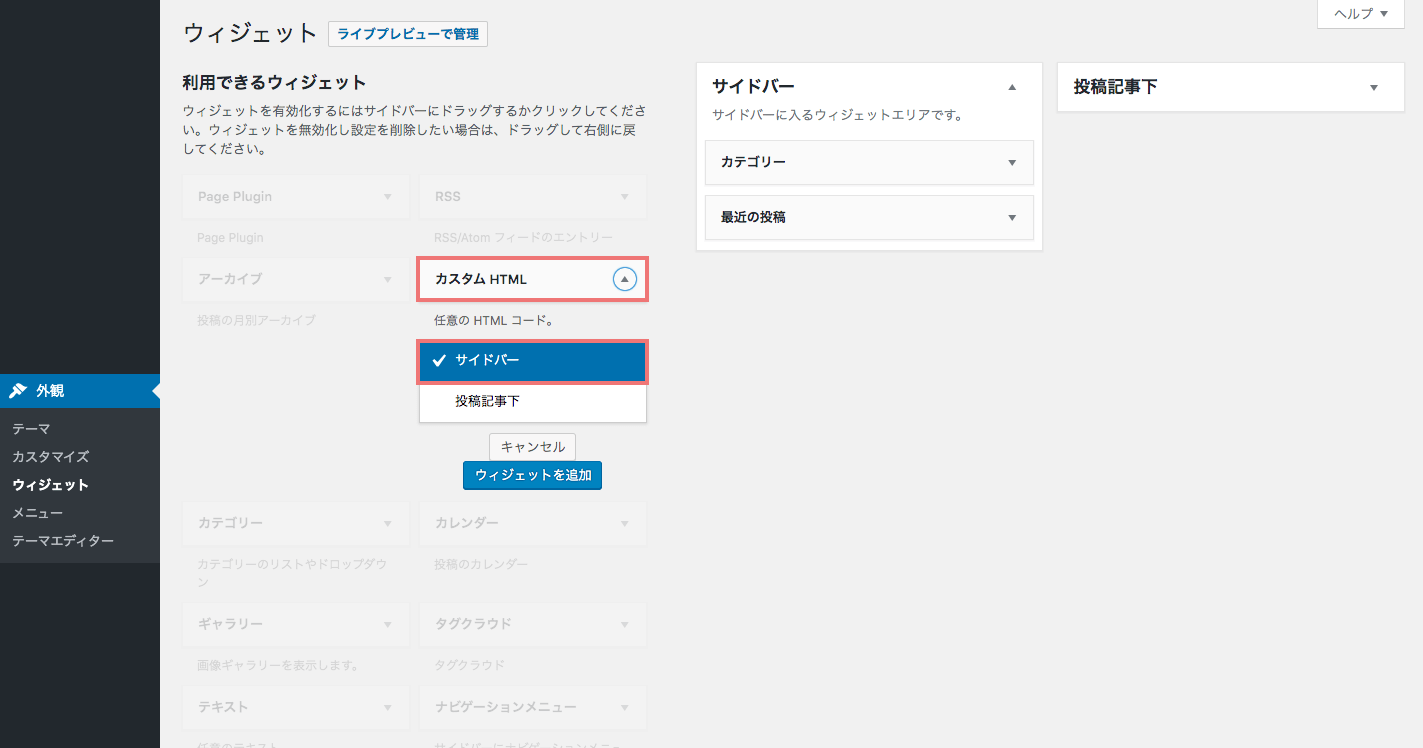Expand the カテゴリー available widget arrow

pyautogui.click(x=388, y=523)
